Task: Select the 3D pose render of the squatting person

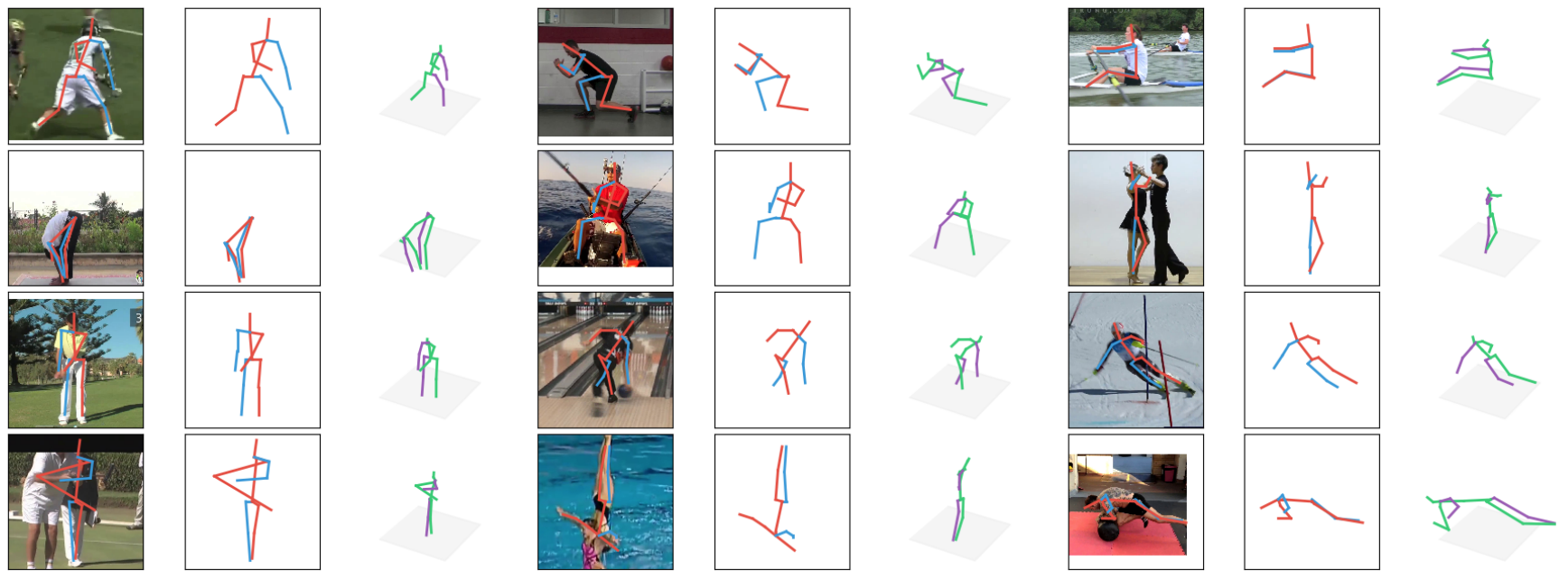Action: [x=957, y=89]
